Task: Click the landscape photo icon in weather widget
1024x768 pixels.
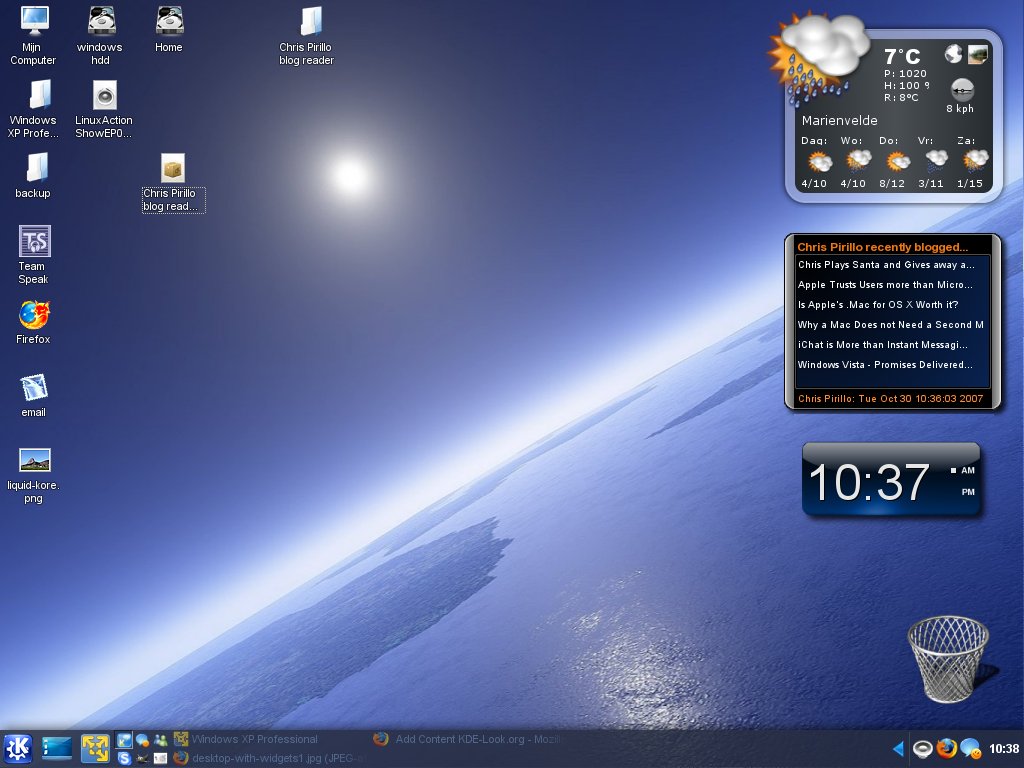Action: pos(977,54)
